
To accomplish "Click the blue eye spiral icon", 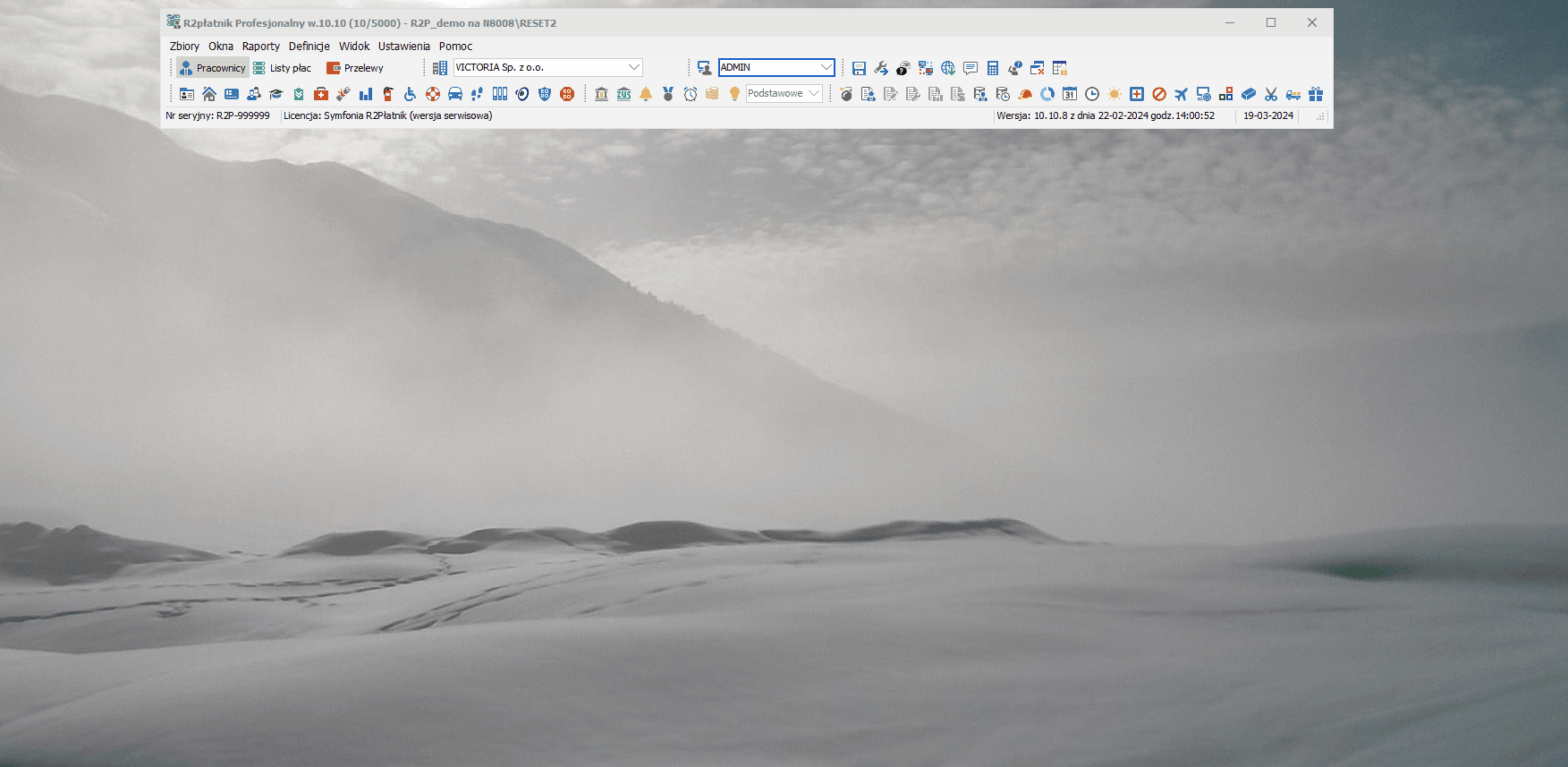I will tap(522, 94).
